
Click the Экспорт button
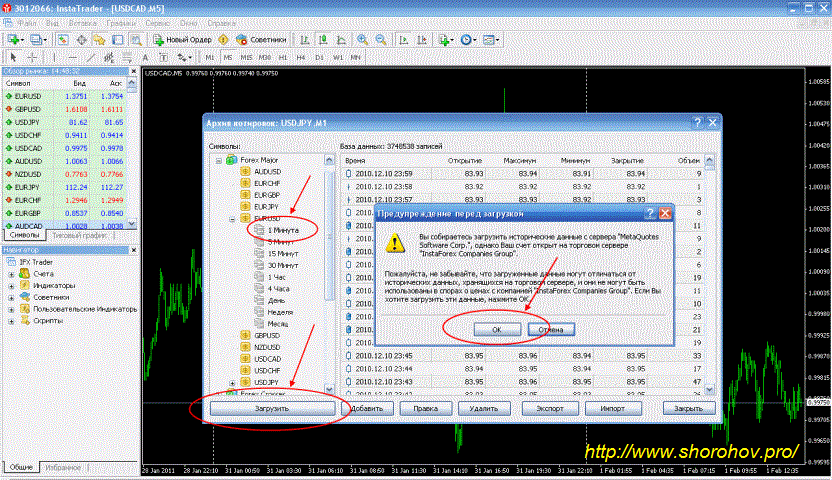tap(550, 408)
